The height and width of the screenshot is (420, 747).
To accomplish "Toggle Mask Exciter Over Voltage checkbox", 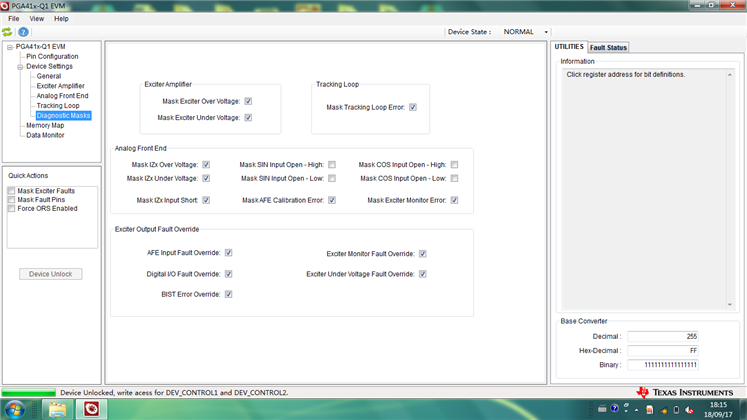I will 248,101.
